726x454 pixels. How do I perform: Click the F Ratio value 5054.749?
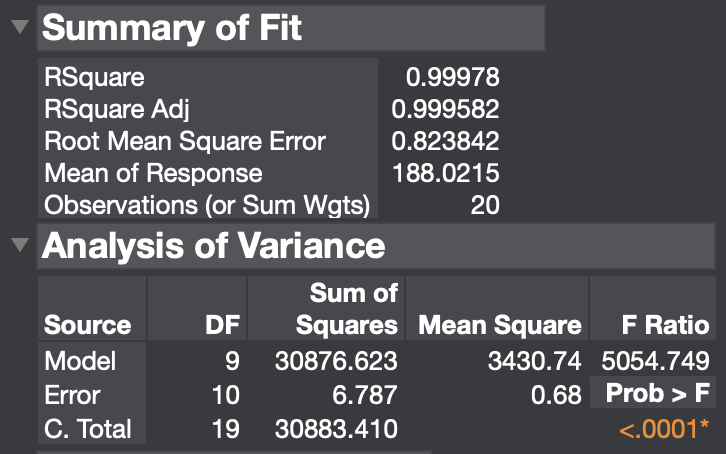coord(655,361)
